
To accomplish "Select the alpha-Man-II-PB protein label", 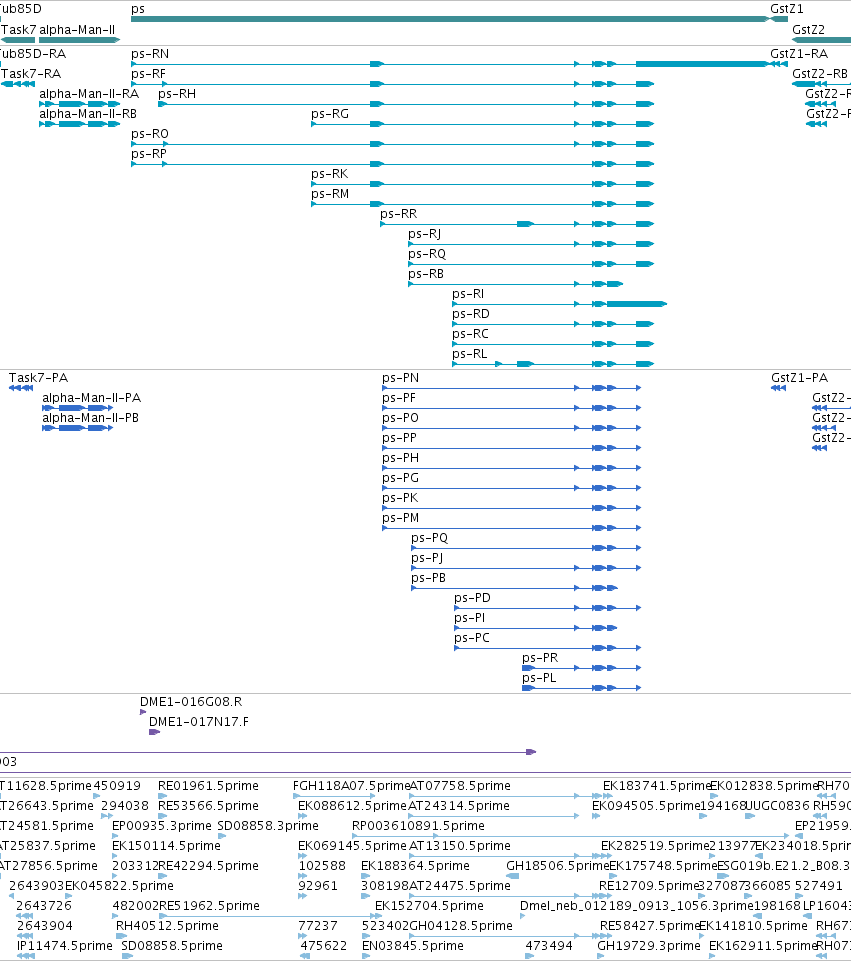I will pyautogui.click(x=90, y=418).
